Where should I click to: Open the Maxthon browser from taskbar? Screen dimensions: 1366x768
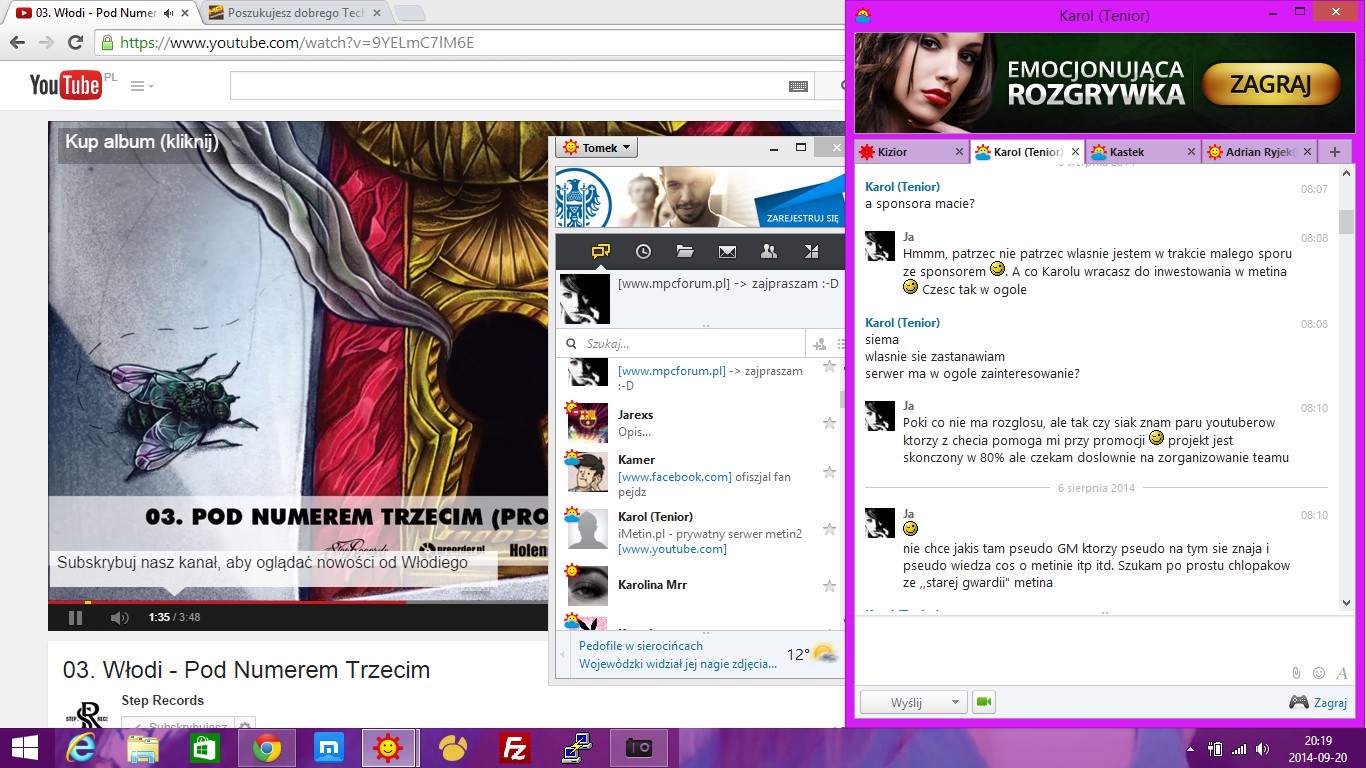tap(328, 748)
